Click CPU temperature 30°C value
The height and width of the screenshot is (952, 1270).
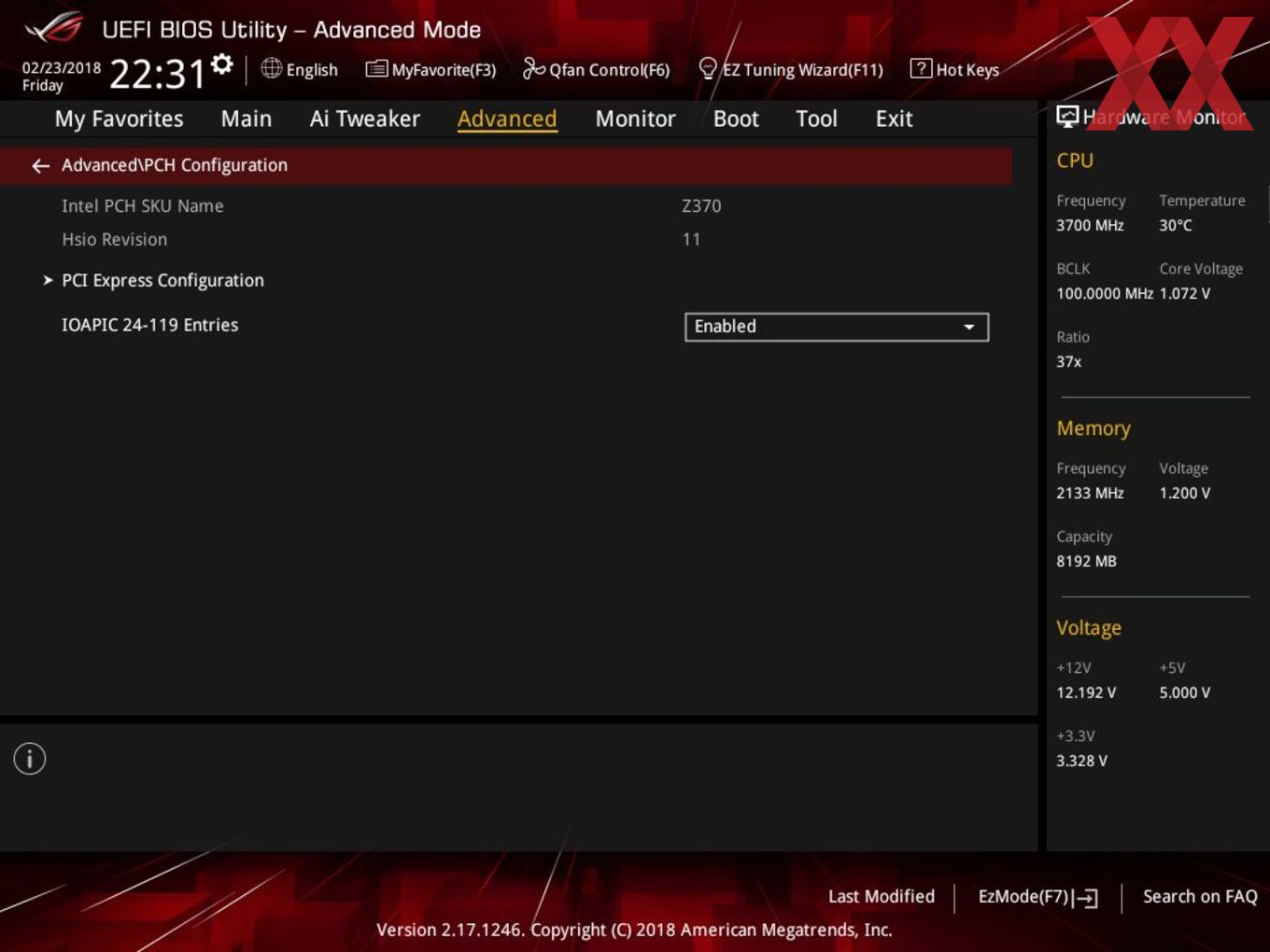[x=1176, y=225]
